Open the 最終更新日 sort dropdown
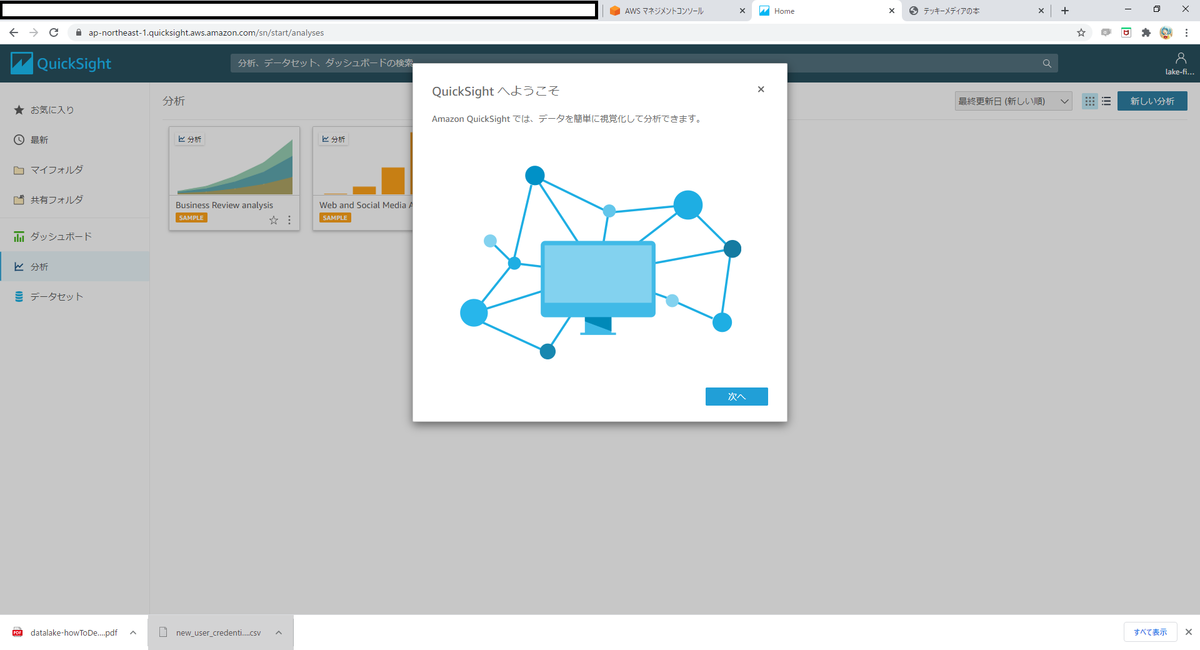1200x650 pixels. click(1013, 101)
